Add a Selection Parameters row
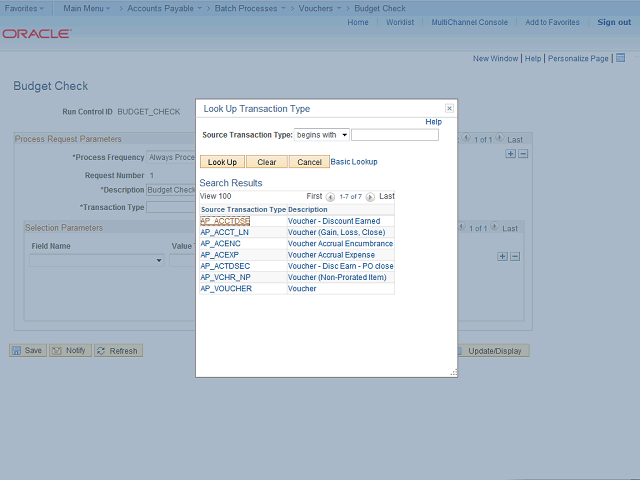This screenshot has width=640, height=480. pos(502,256)
